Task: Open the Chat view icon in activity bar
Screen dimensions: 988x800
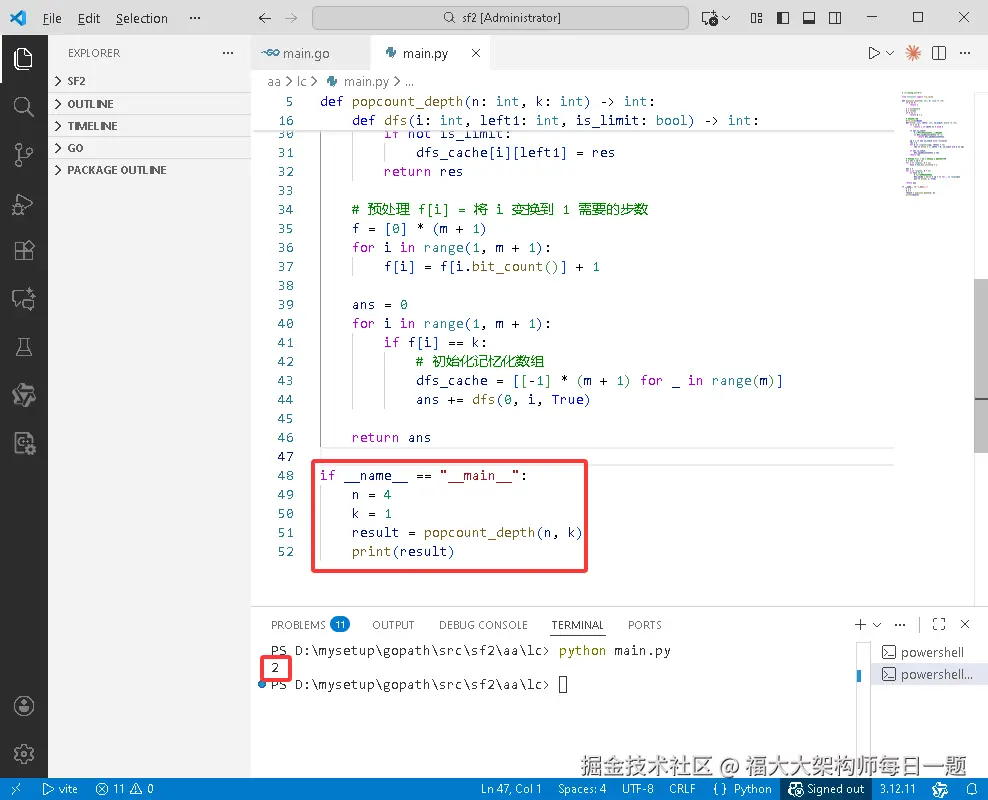Action: click(23, 299)
